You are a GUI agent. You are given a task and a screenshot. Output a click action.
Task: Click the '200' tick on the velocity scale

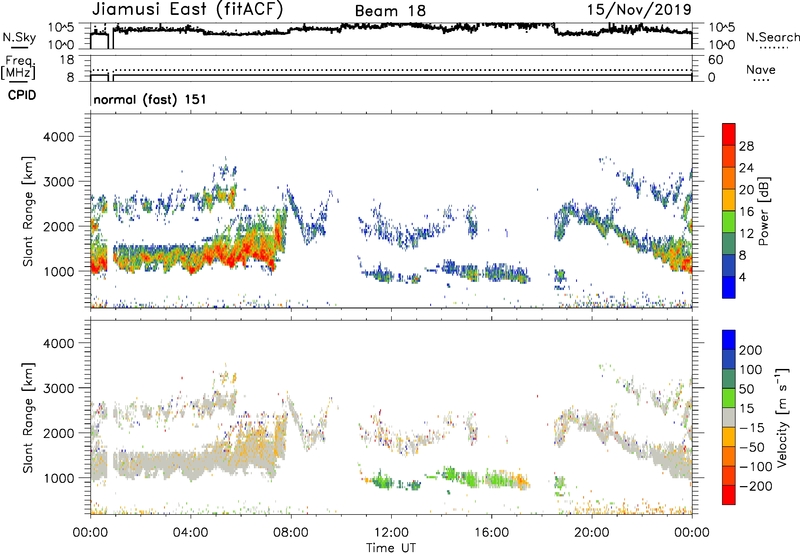coord(751,350)
